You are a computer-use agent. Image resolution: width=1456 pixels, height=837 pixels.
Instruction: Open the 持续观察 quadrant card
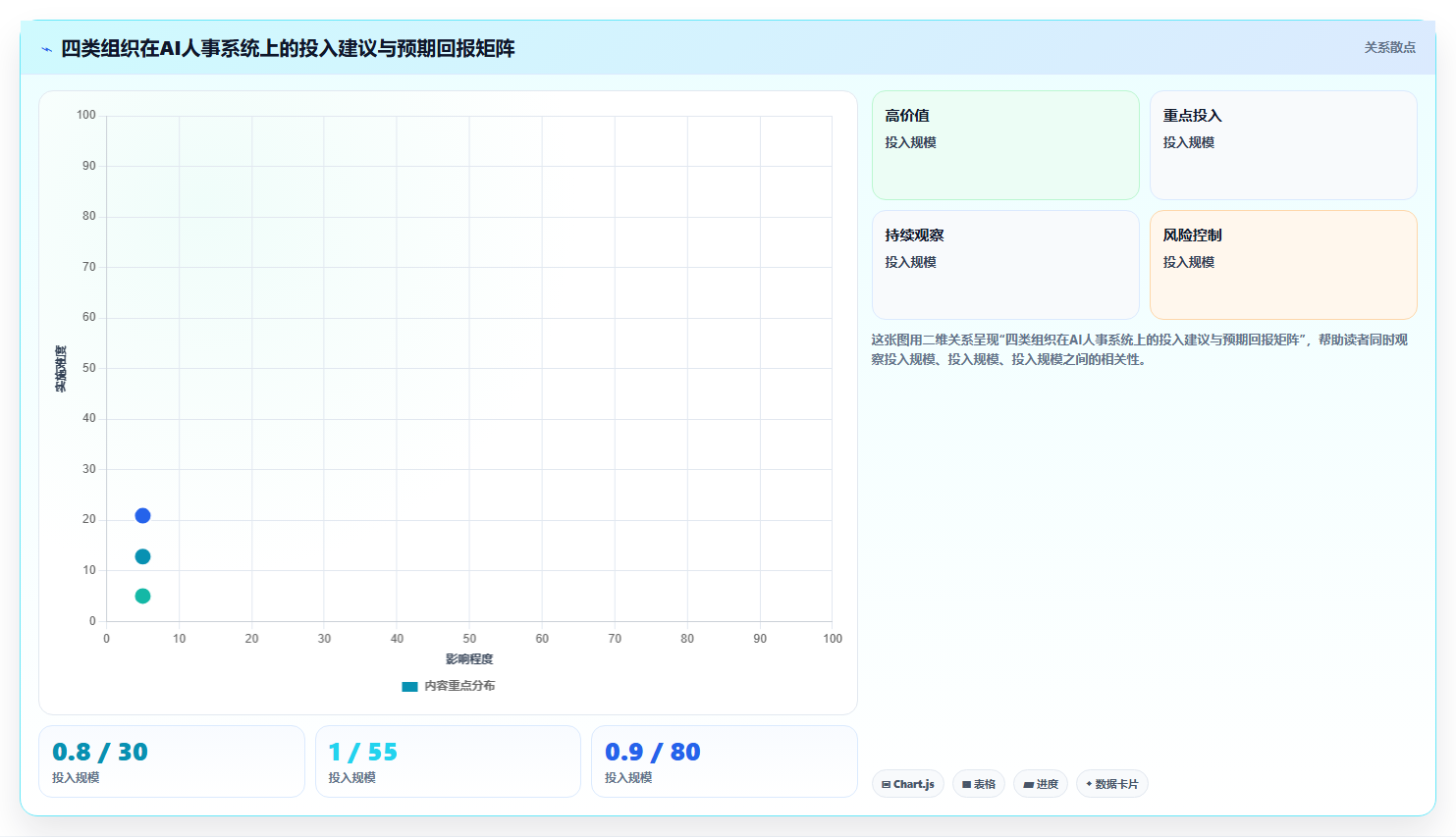(x=1005, y=265)
